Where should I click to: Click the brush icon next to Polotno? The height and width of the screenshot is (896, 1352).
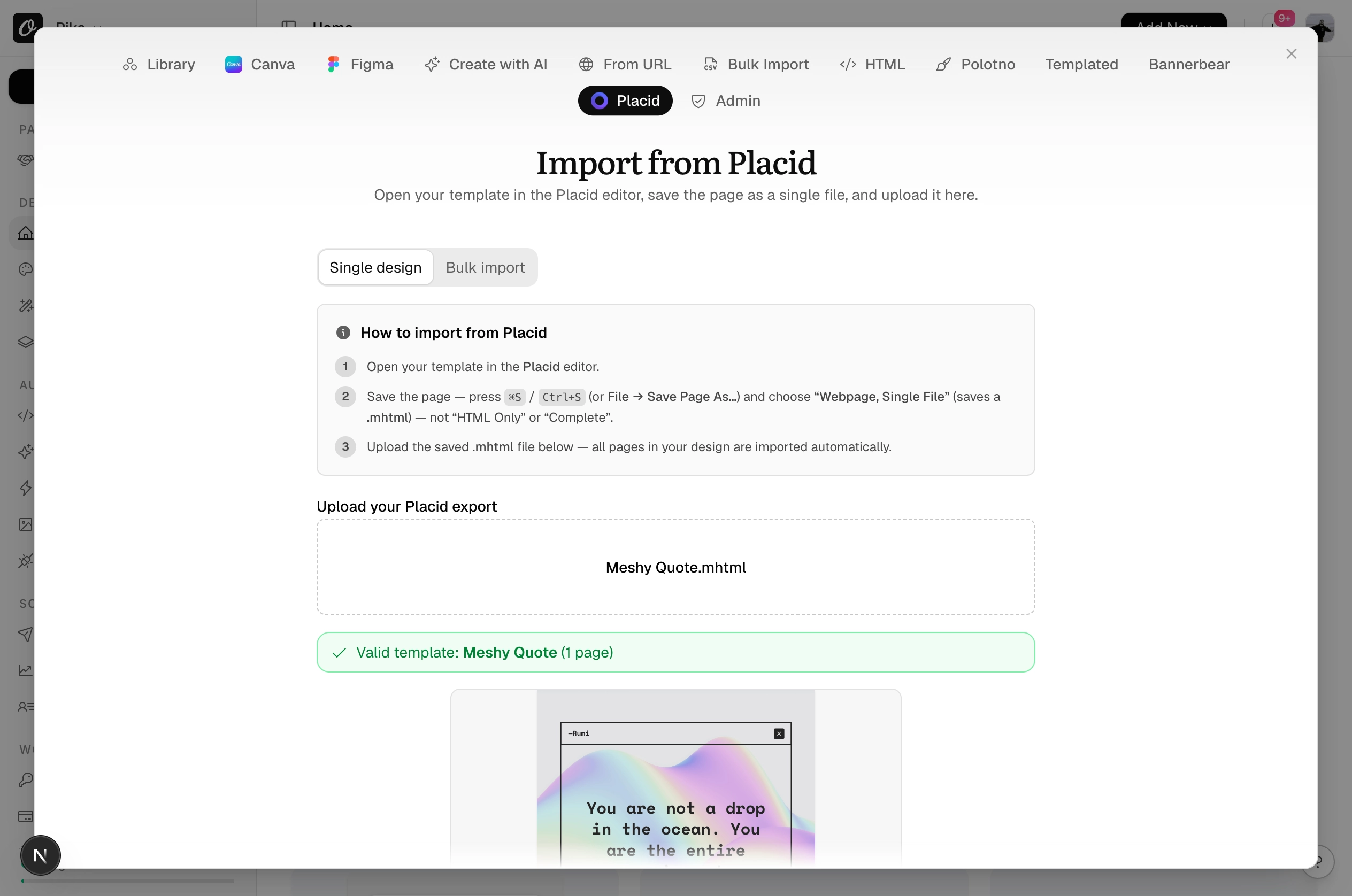point(944,65)
